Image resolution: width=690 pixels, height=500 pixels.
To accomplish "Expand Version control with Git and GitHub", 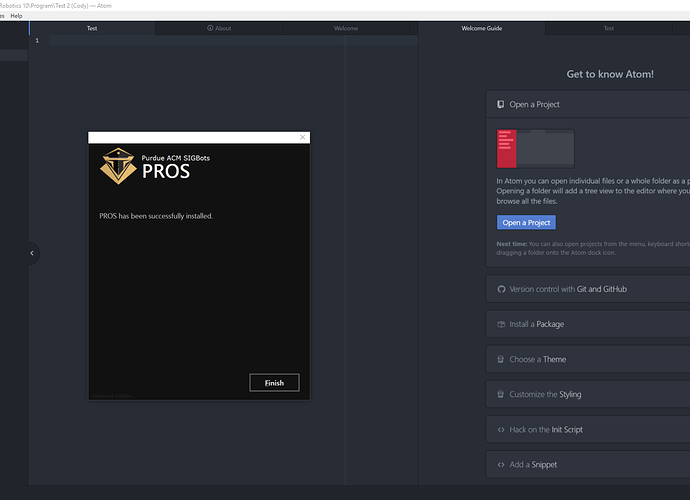I will 588,289.
